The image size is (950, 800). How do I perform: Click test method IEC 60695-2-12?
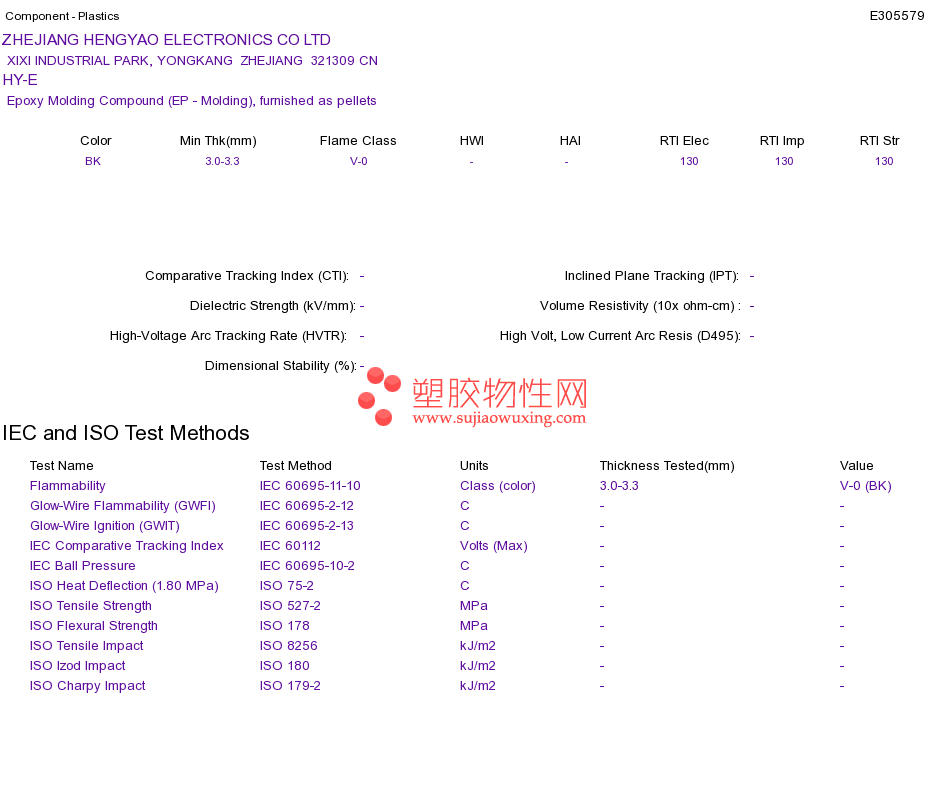(307, 506)
